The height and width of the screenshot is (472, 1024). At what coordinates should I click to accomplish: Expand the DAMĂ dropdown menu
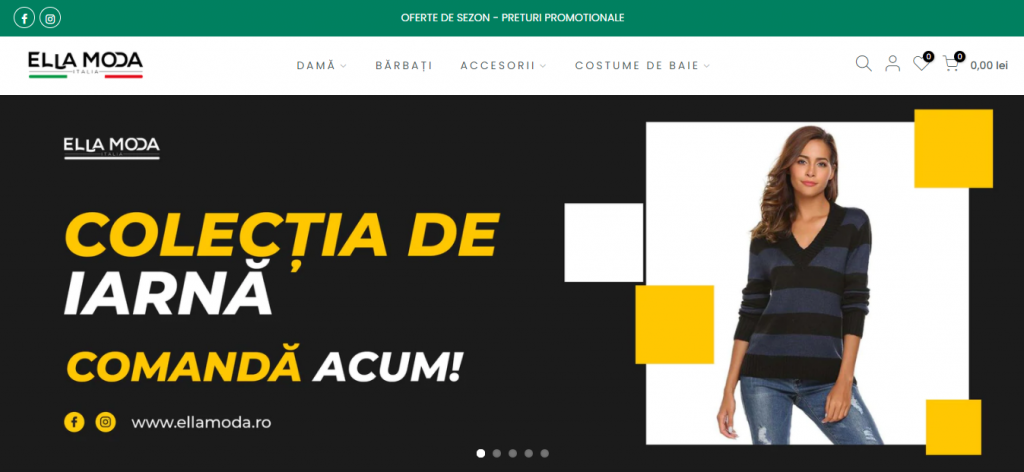coord(321,65)
